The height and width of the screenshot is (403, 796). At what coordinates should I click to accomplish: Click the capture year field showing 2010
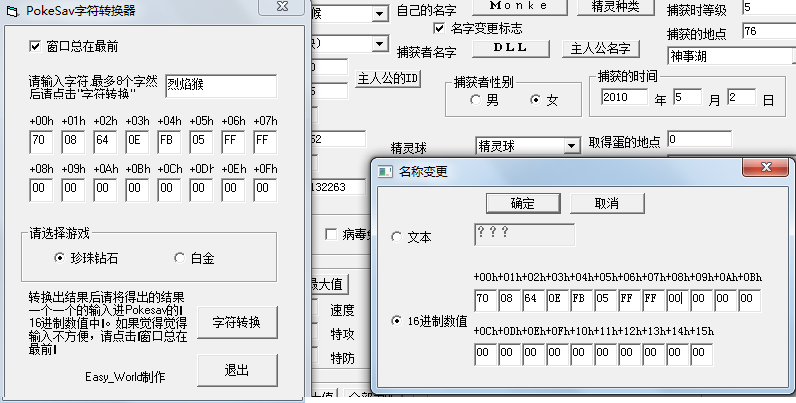(624, 97)
